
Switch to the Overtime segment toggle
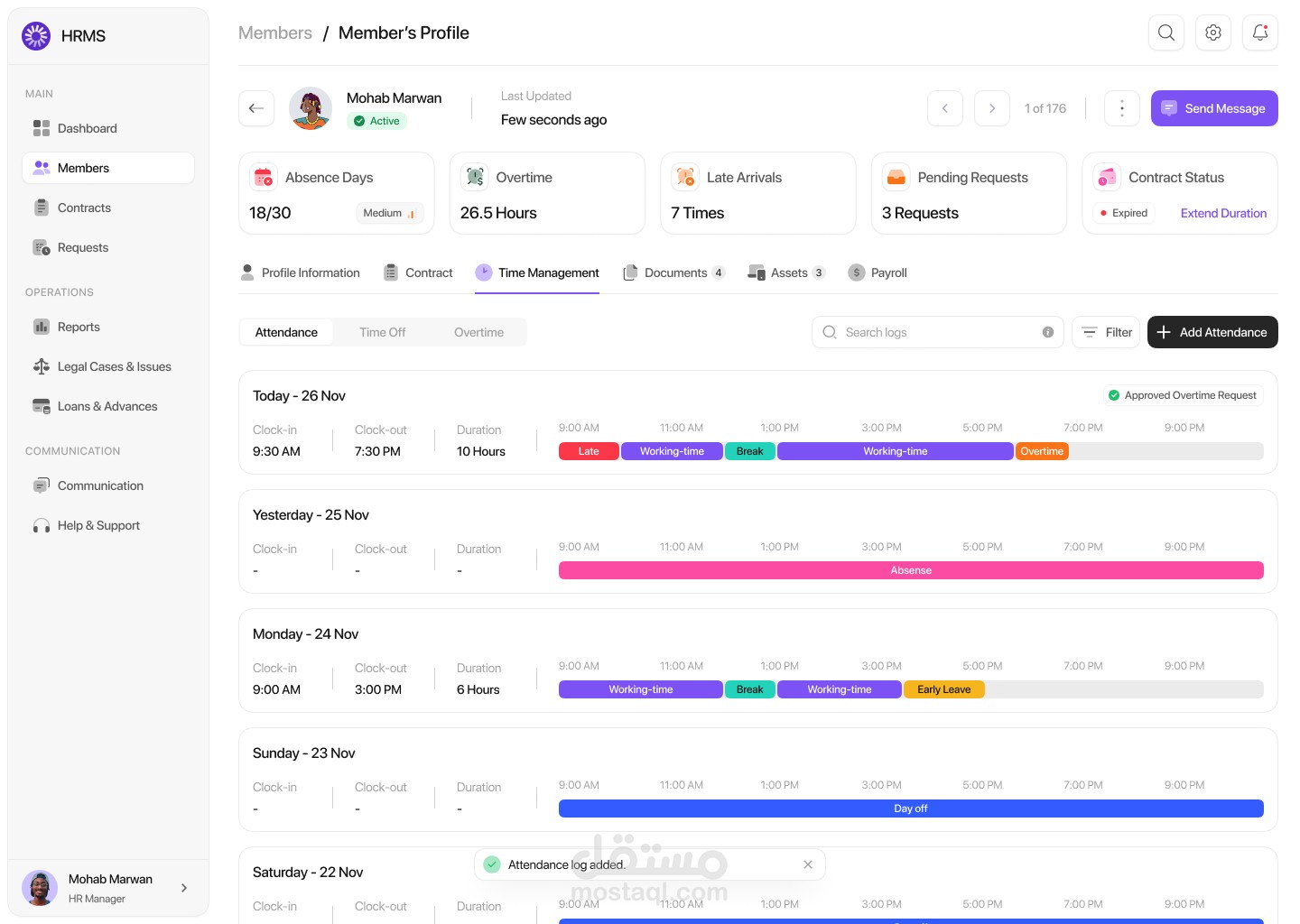[x=478, y=332]
